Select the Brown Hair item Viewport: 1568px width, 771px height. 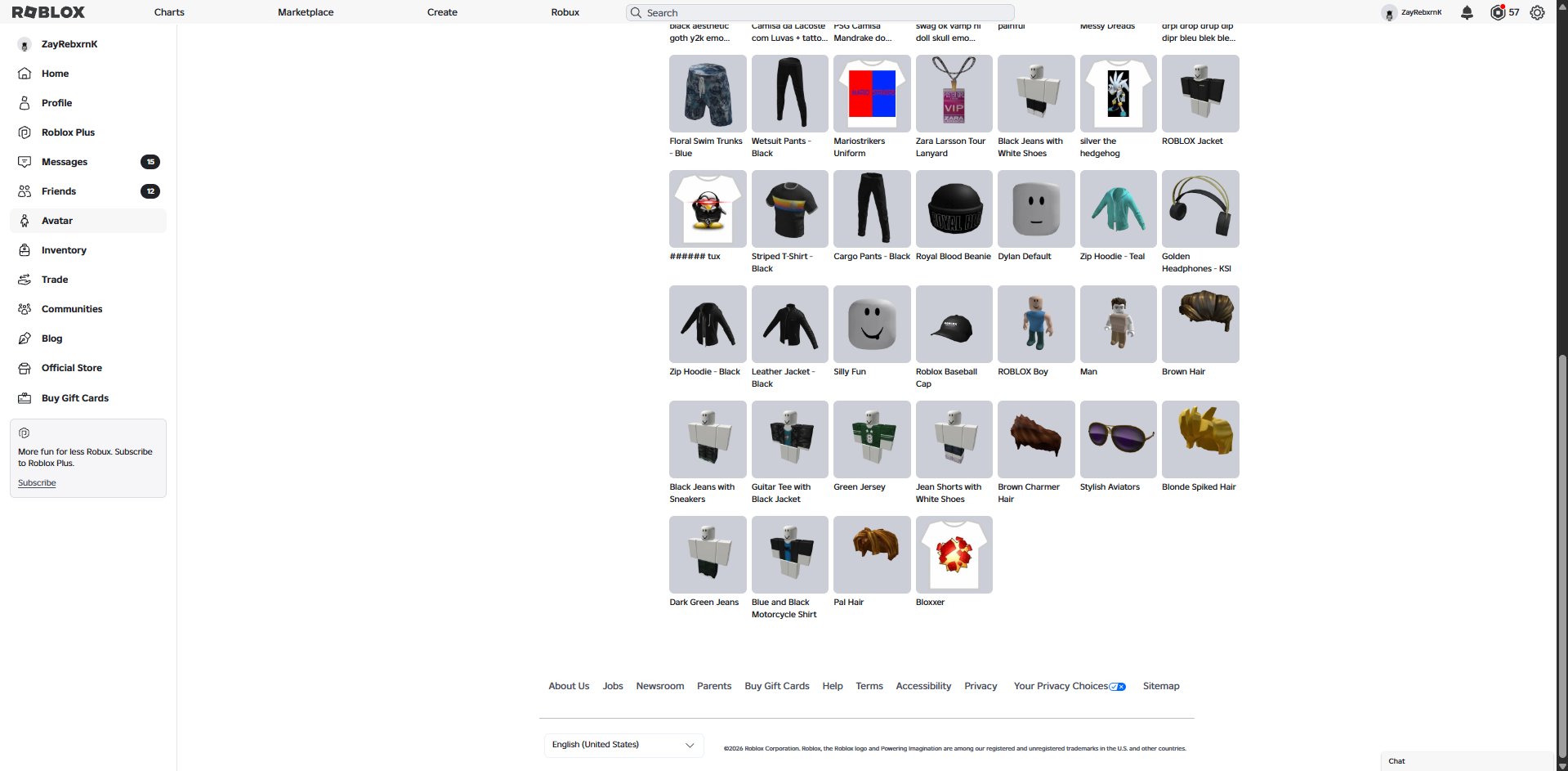(1200, 324)
